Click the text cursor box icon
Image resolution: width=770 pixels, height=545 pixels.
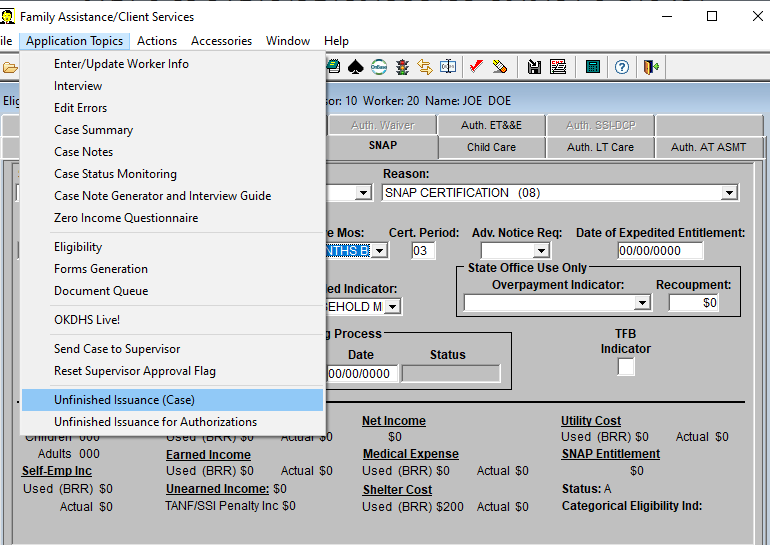448,66
